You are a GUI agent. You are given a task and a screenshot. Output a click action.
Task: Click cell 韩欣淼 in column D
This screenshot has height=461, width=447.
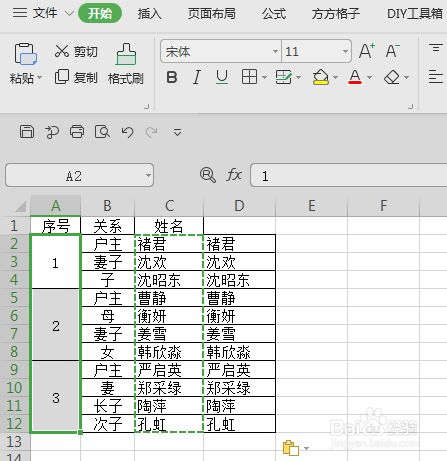click(239, 352)
